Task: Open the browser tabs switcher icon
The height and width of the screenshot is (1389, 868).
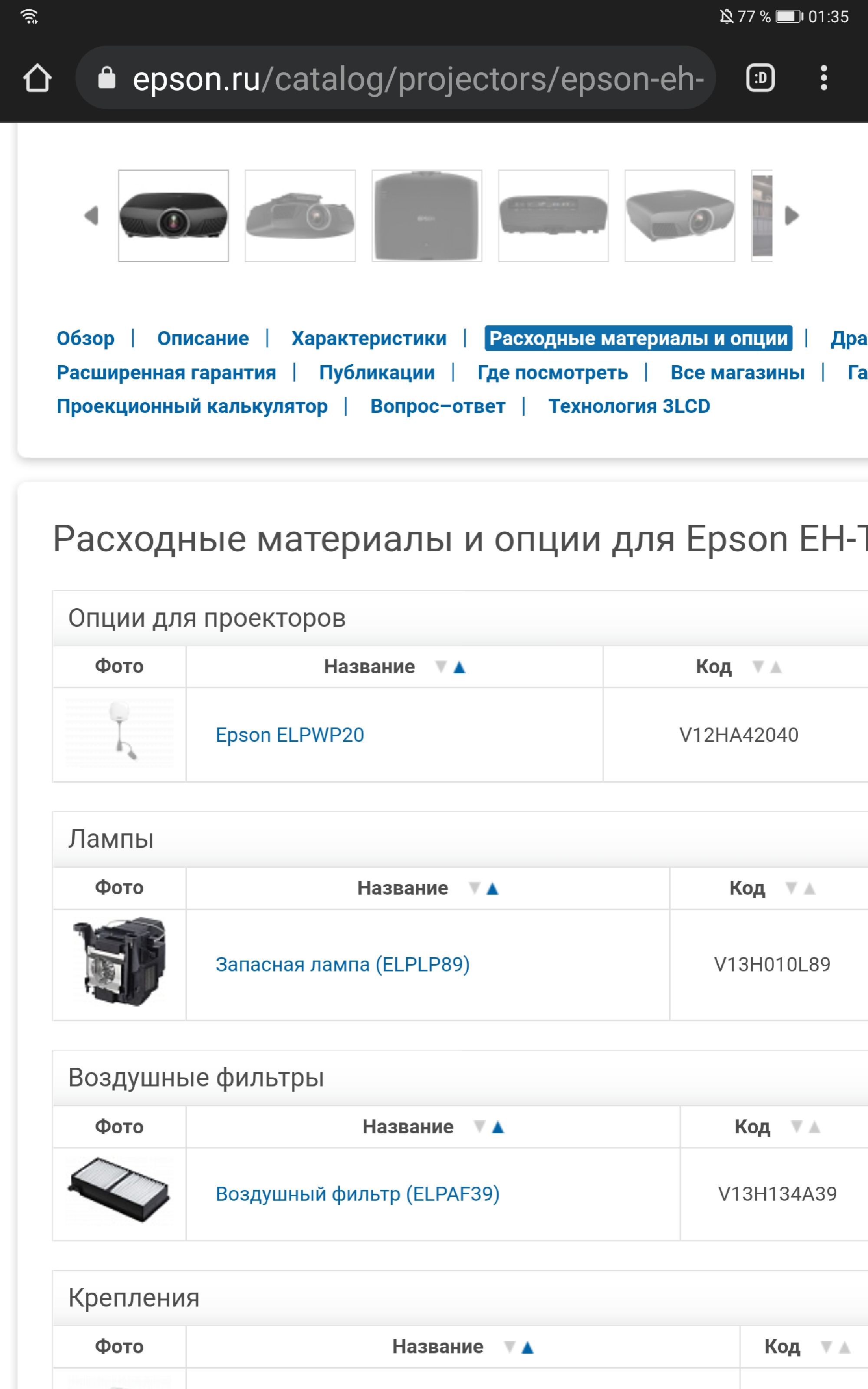Action: coord(760,78)
